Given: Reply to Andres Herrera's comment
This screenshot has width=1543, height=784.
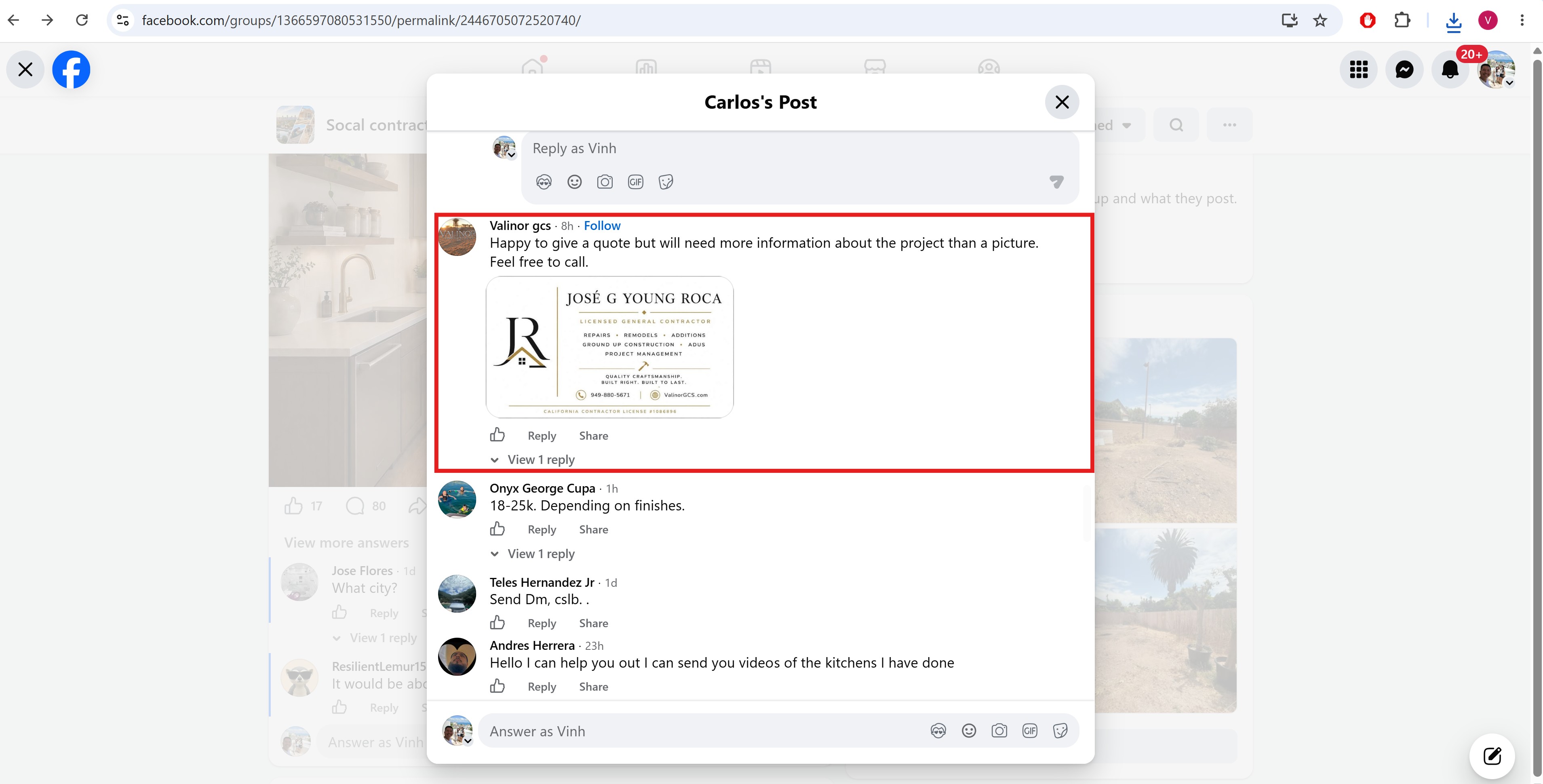Looking at the screenshot, I should [542, 687].
